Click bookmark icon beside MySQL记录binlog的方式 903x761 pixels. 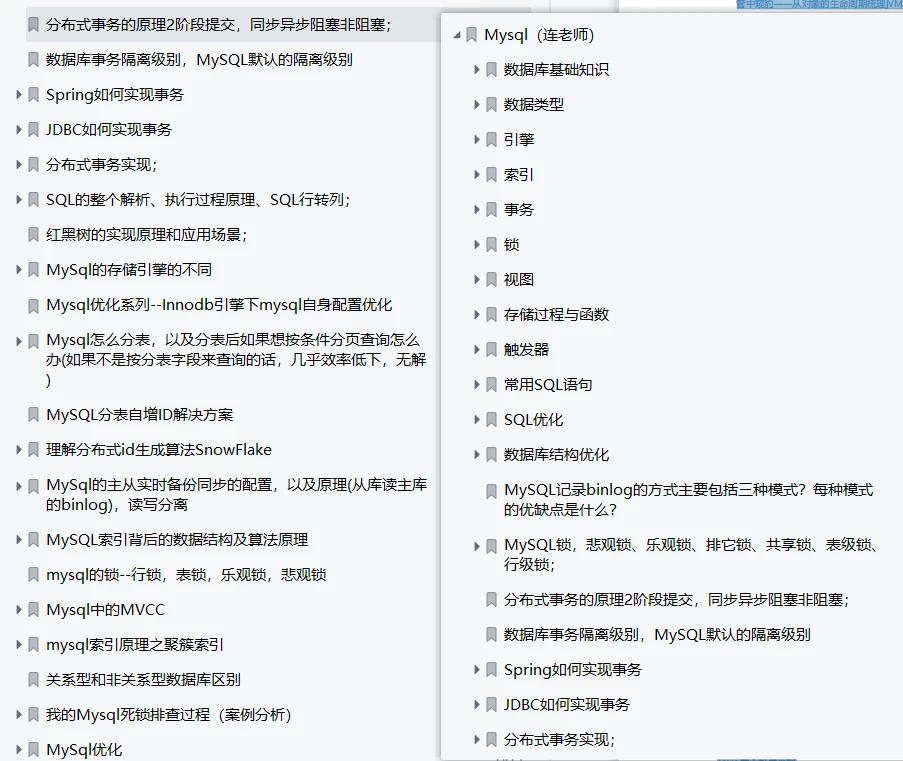pos(491,491)
